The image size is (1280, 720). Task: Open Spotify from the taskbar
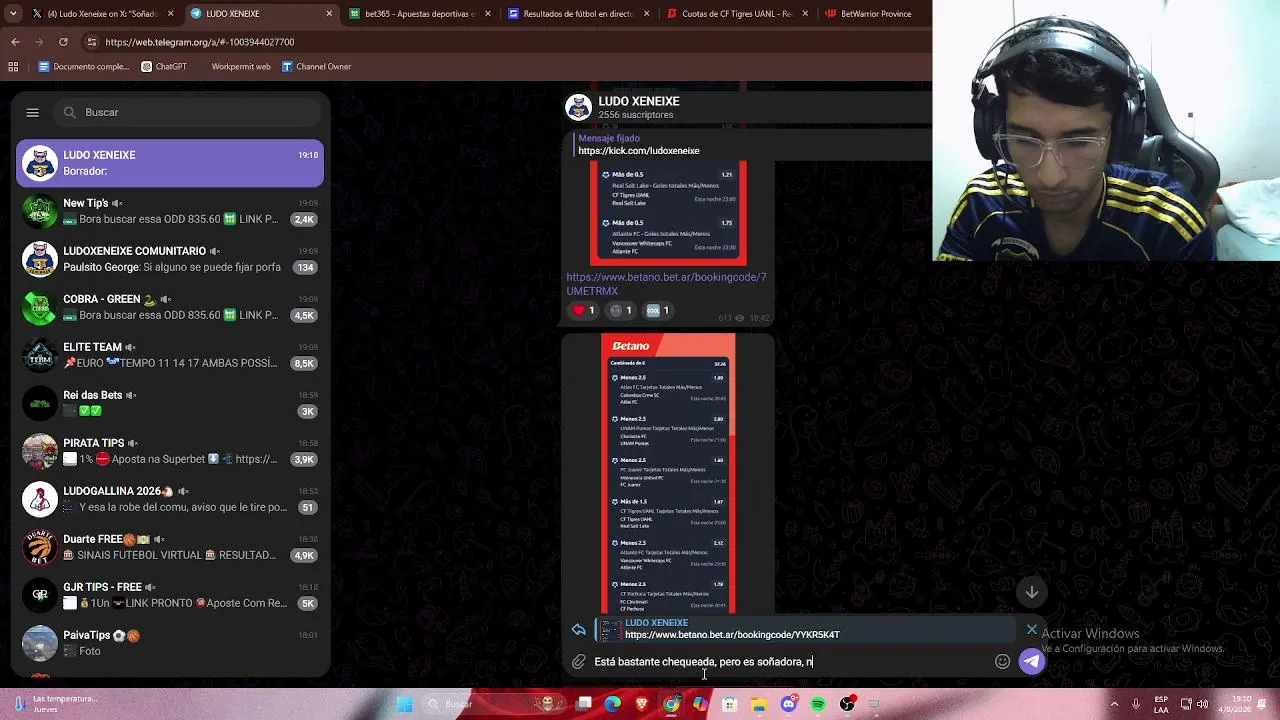click(x=818, y=704)
